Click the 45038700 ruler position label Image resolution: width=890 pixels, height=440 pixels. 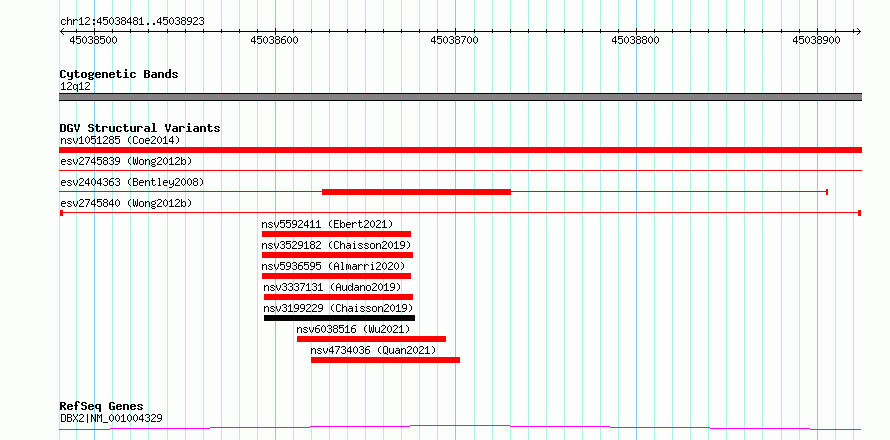coord(455,40)
